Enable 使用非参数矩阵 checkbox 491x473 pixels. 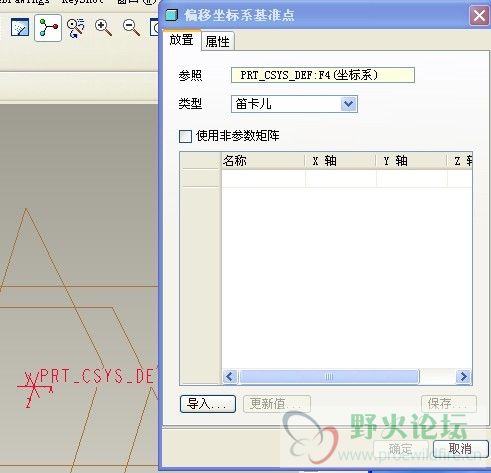185,136
